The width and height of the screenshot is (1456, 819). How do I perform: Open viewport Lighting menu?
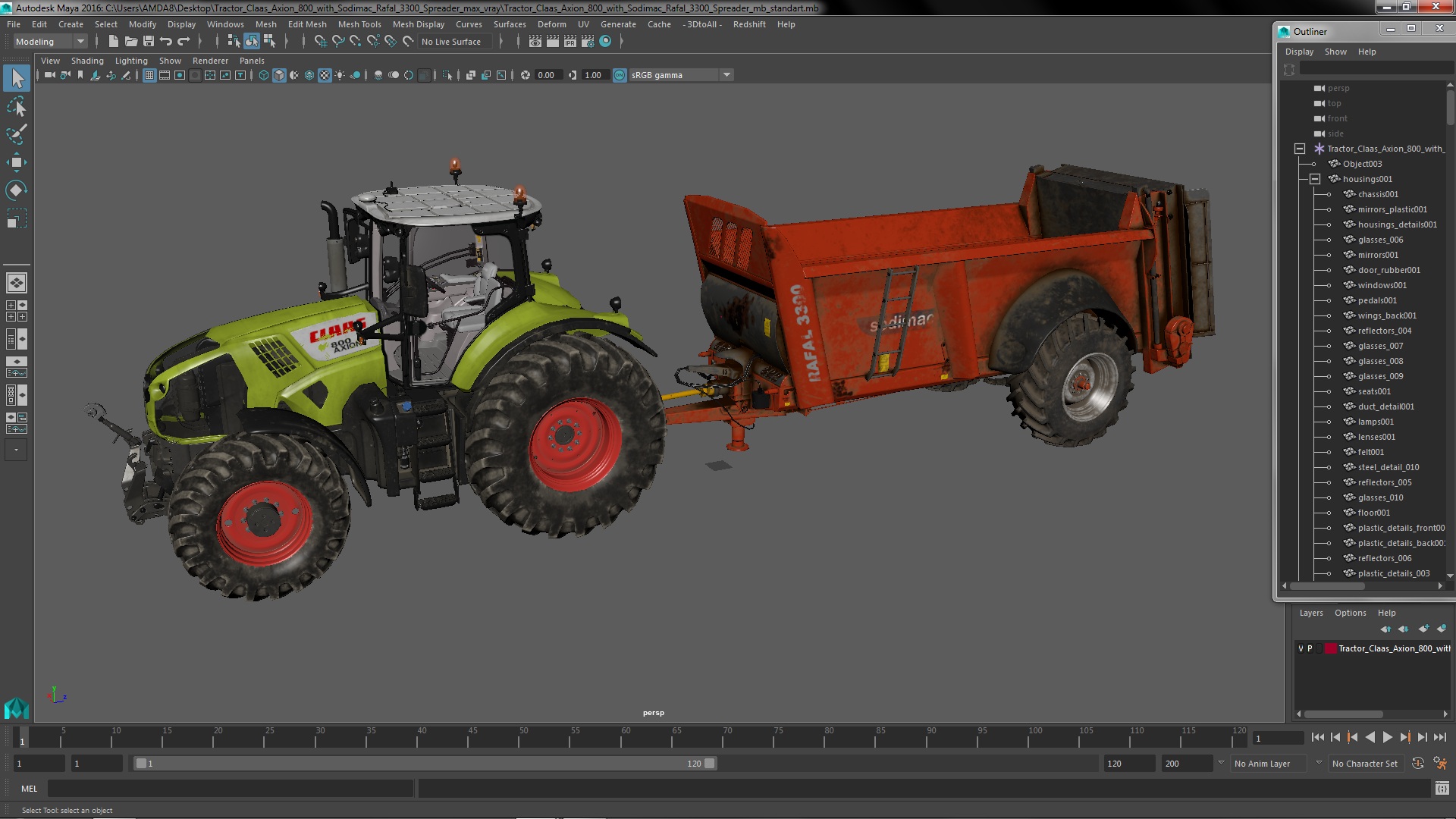click(131, 61)
